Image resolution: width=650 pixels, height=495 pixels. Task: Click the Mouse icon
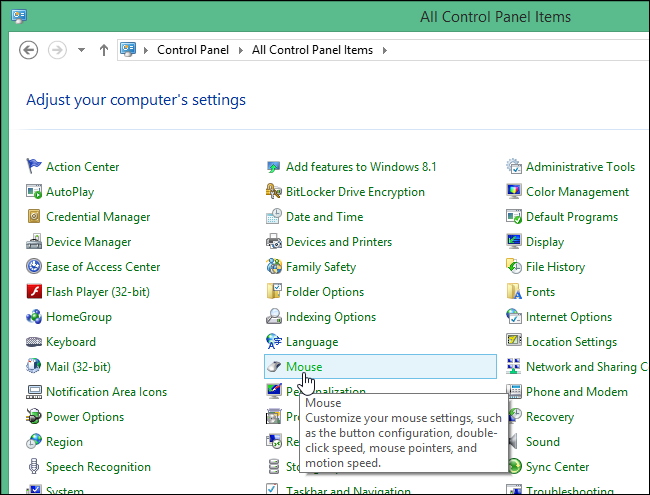tap(274, 367)
